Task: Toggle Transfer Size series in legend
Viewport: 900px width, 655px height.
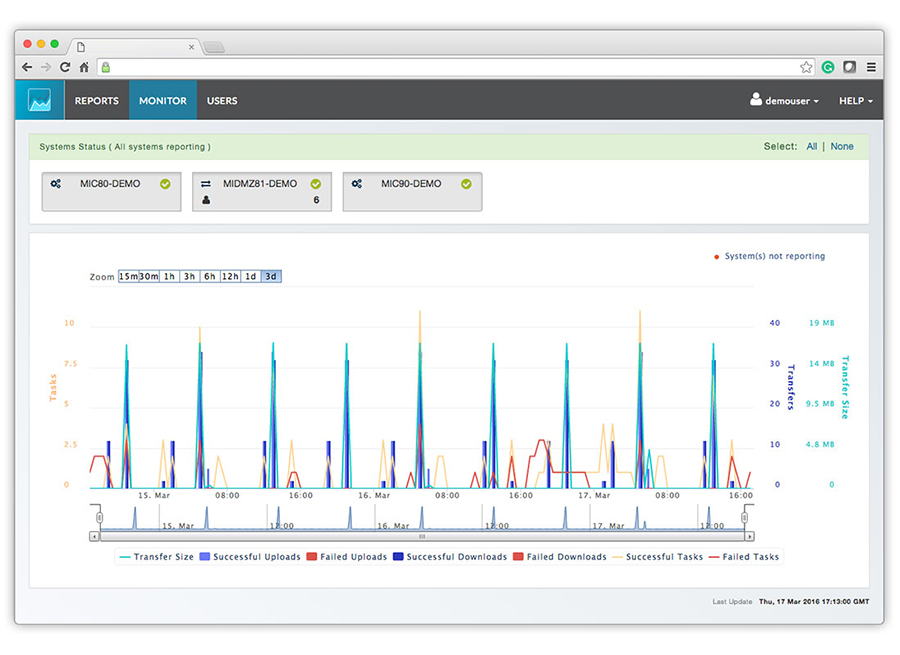Action: [x=156, y=556]
